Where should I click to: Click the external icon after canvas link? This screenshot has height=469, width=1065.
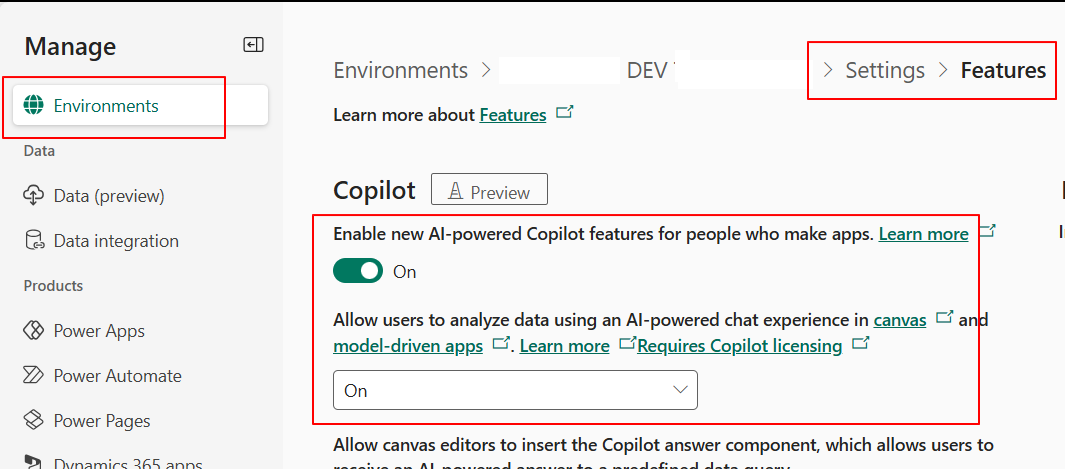click(945, 317)
